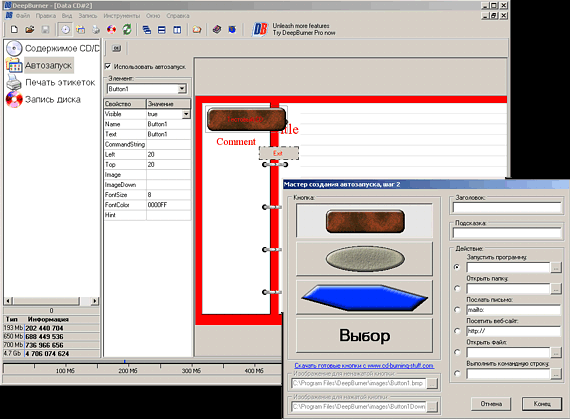This screenshot has height=419, width=570.
Task: Open the Окно menu
Action: pos(153,16)
